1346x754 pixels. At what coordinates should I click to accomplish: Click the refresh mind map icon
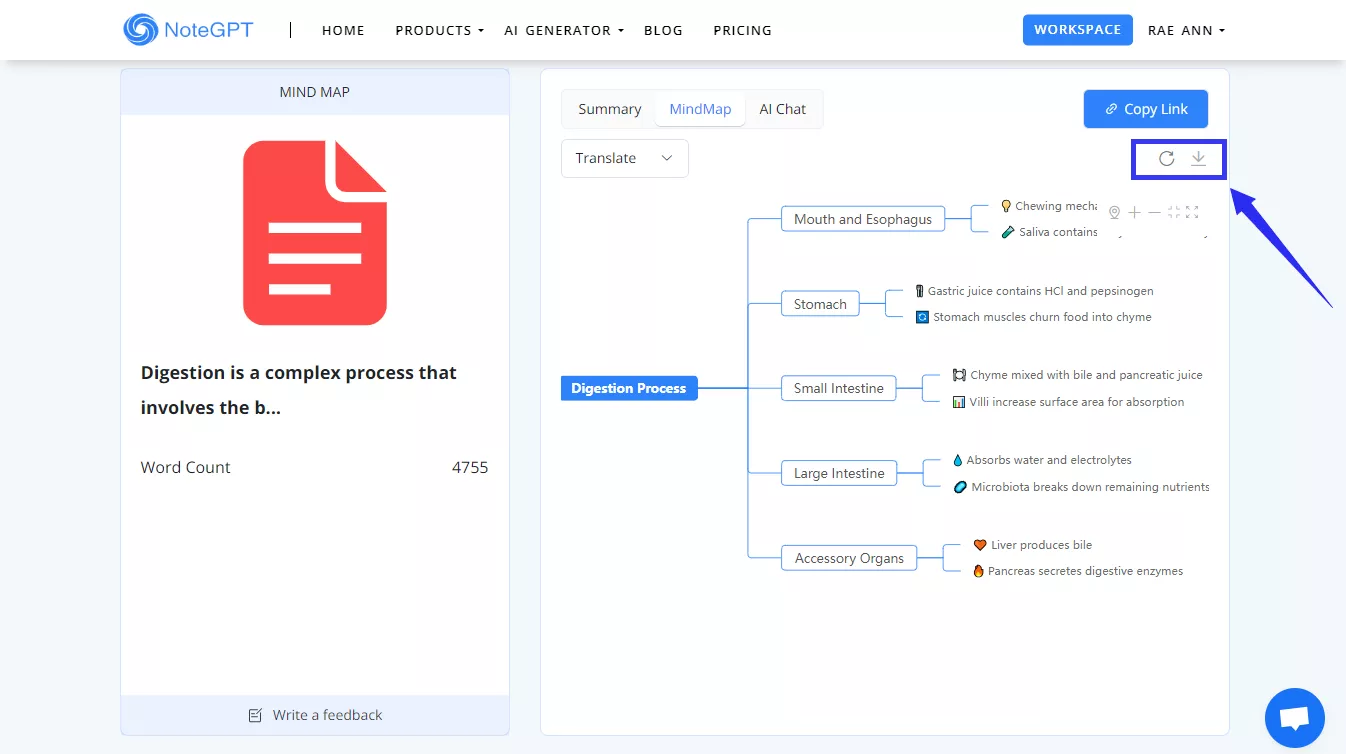1166,158
